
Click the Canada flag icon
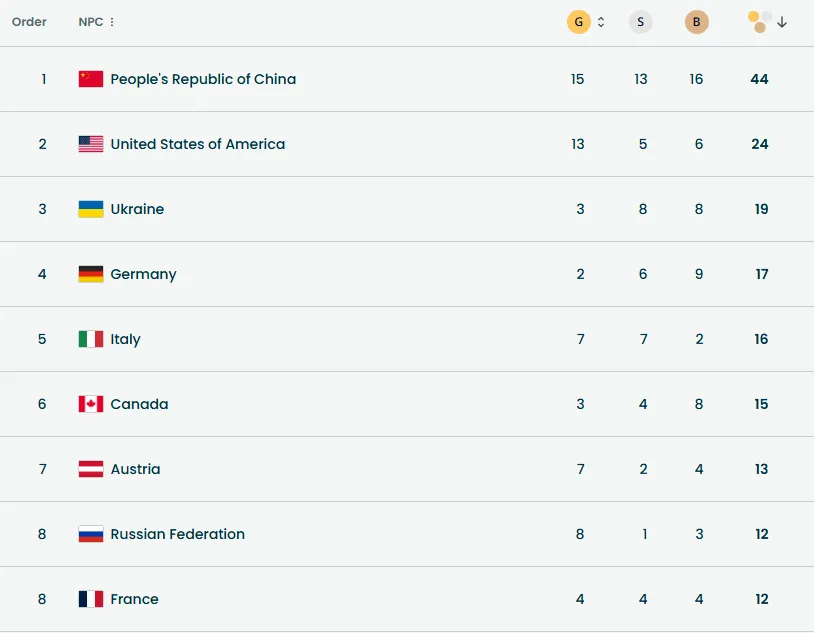pos(91,404)
